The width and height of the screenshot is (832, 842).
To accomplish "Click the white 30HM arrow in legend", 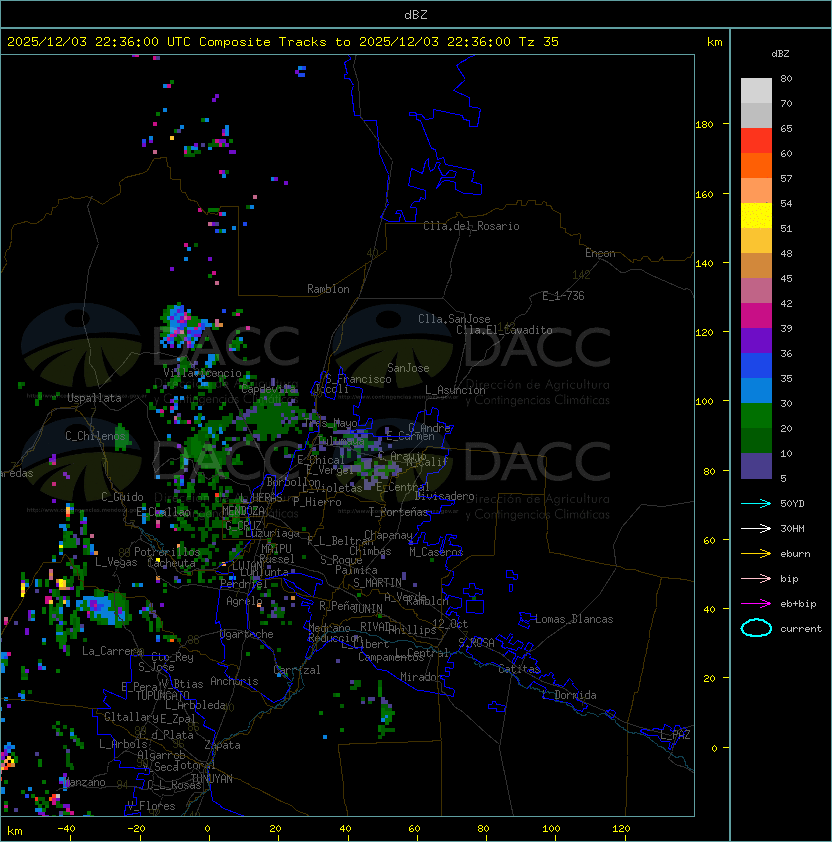I will click(x=756, y=528).
